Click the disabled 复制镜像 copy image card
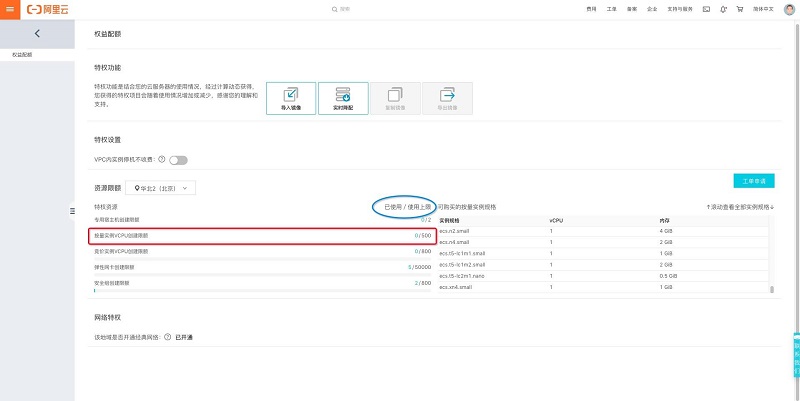Screen dimensions: 800x401 click(x=395, y=98)
